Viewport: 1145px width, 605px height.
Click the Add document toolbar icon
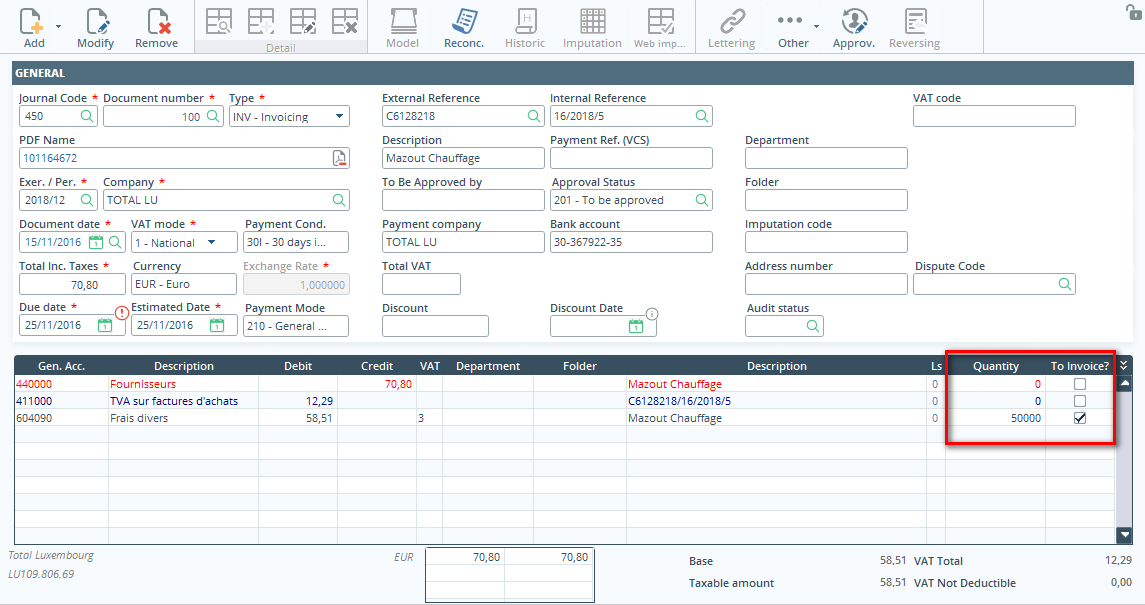tap(33, 22)
